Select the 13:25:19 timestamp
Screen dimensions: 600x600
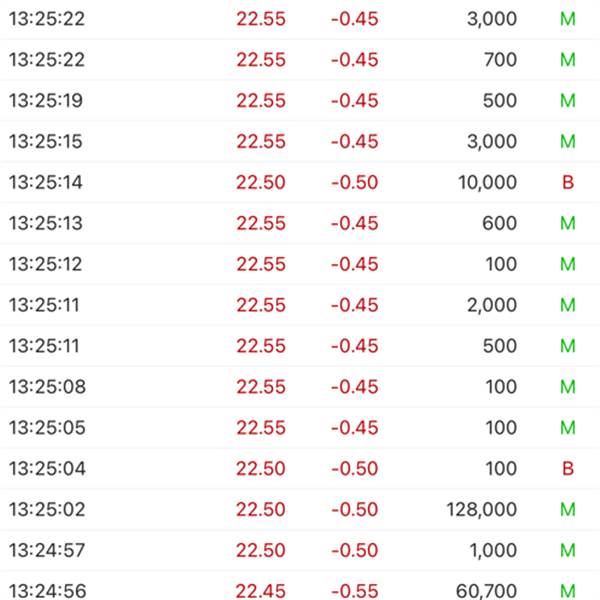tap(46, 101)
